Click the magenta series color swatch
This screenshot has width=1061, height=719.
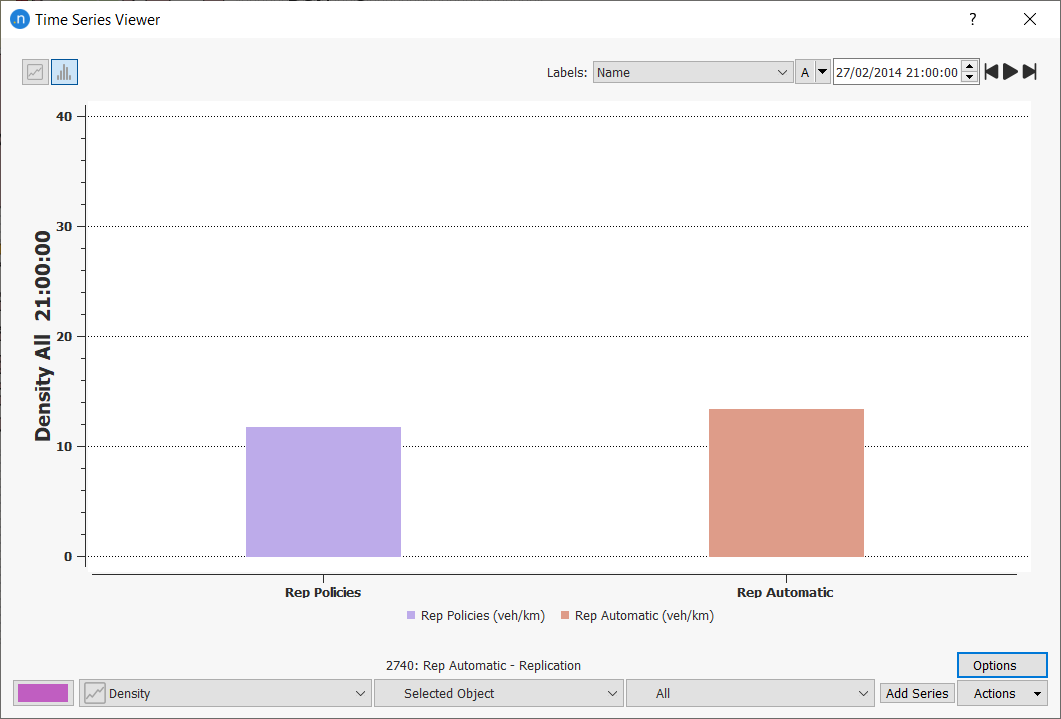(43, 693)
